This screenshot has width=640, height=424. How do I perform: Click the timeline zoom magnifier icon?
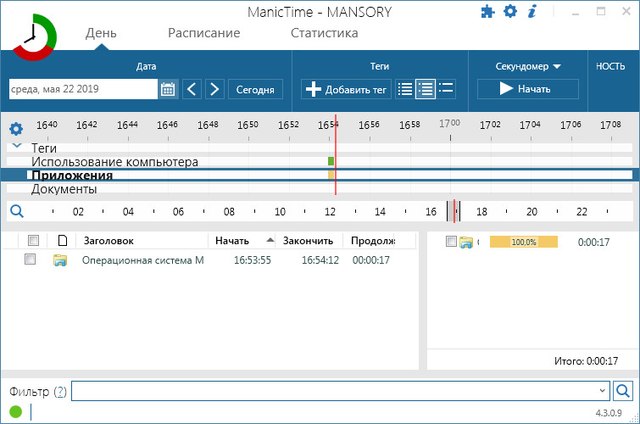[x=16, y=211]
